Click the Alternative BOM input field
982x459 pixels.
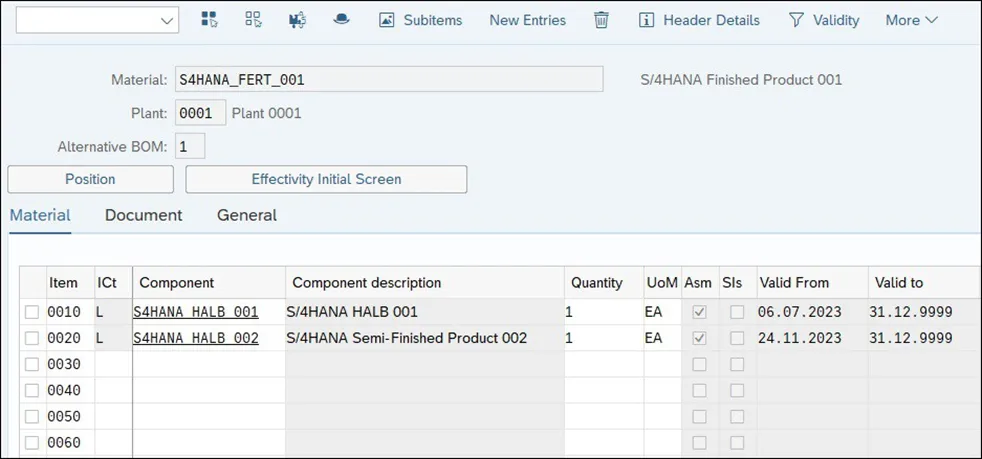pyautogui.click(x=190, y=146)
